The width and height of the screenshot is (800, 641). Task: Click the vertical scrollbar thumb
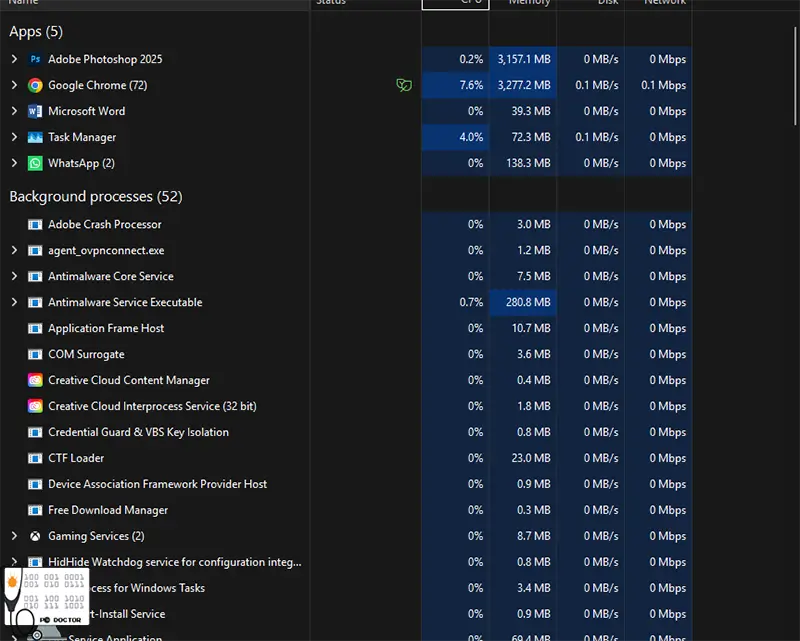(x=795, y=76)
